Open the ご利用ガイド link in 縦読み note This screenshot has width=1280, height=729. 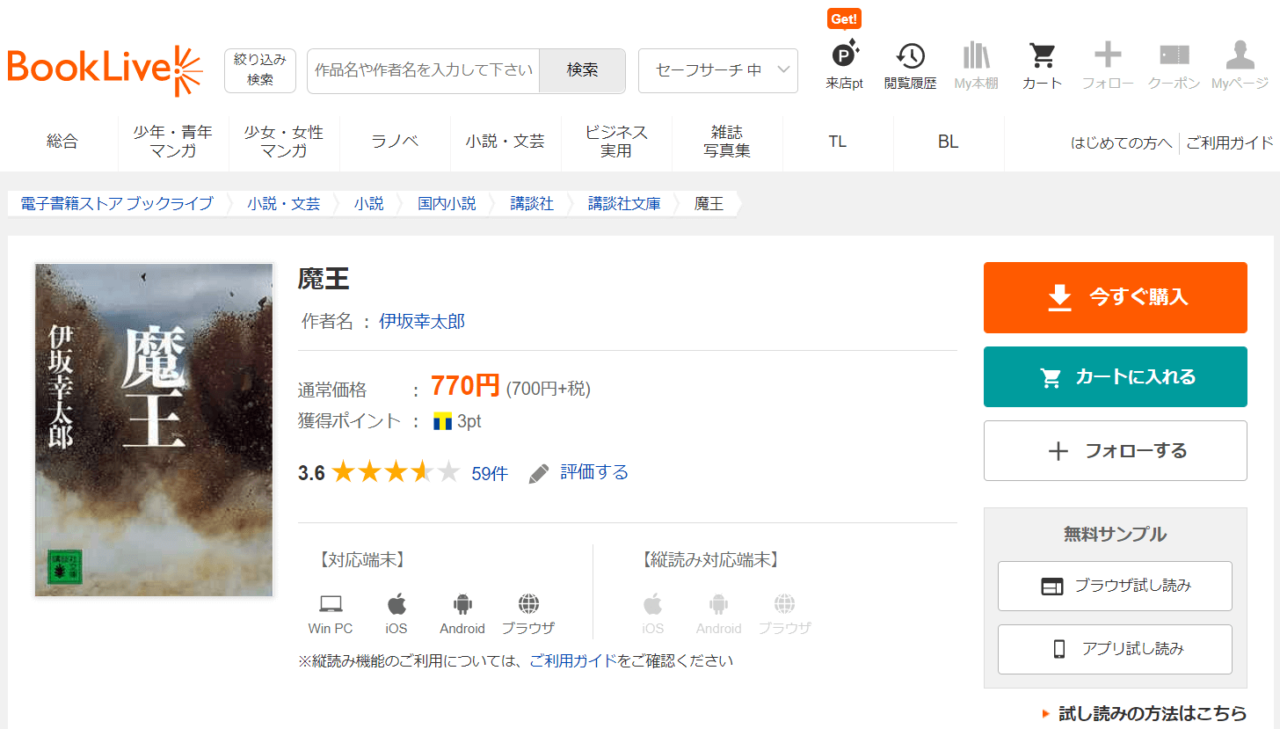point(573,661)
